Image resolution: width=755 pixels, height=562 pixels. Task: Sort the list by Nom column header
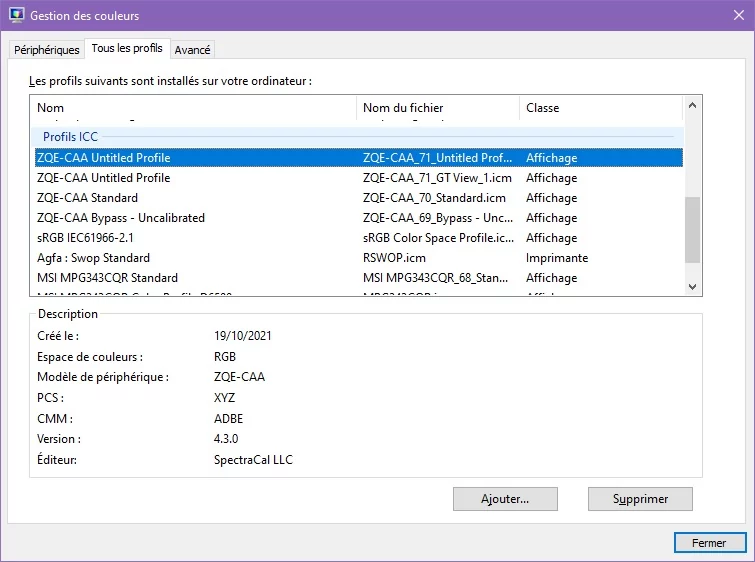193,108
